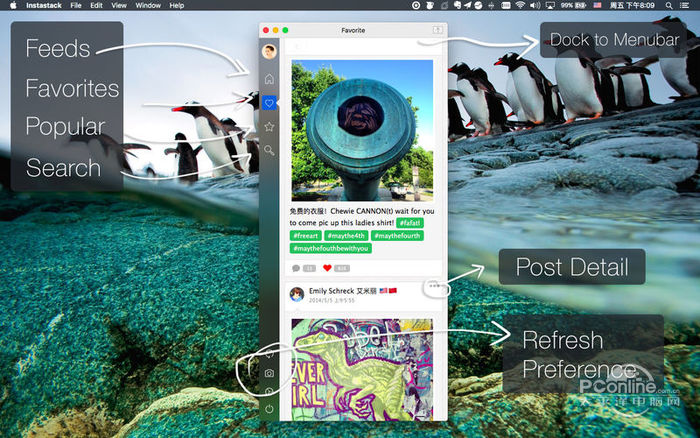This screenshot has height=438, width=700.
Task: Open comments via the speech bubble icon
Action: pos(296,268)
